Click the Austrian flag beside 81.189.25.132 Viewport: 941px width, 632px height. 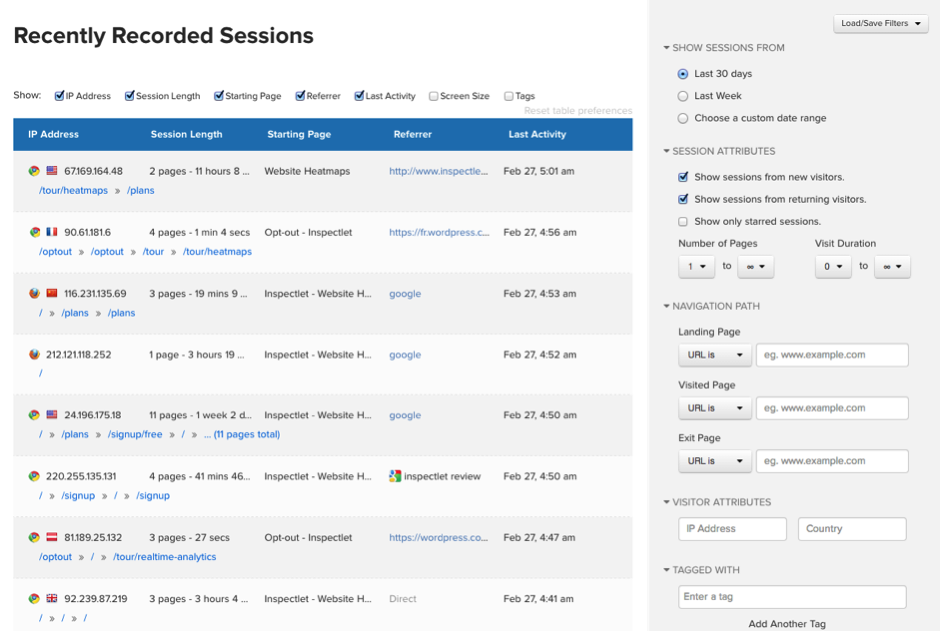click(52, 537)
